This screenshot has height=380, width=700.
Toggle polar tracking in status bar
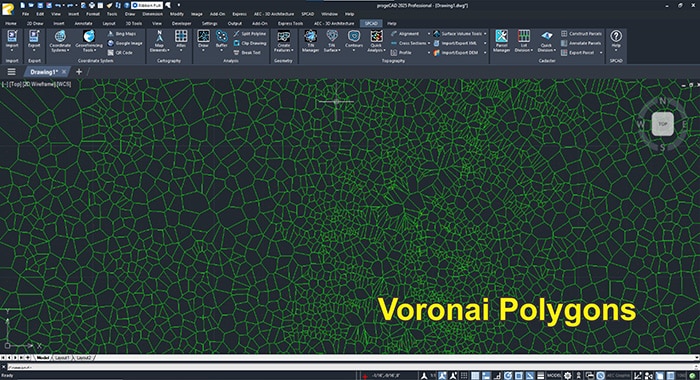click(508, 376)
